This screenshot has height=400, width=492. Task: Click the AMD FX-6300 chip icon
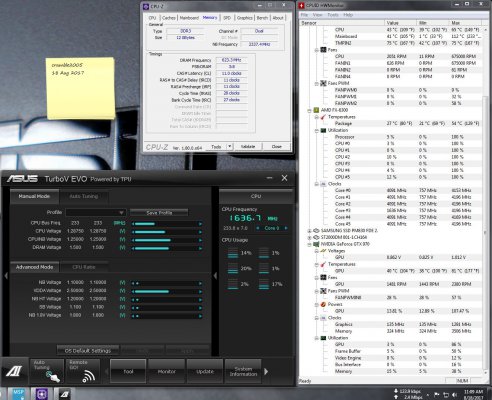316,110
